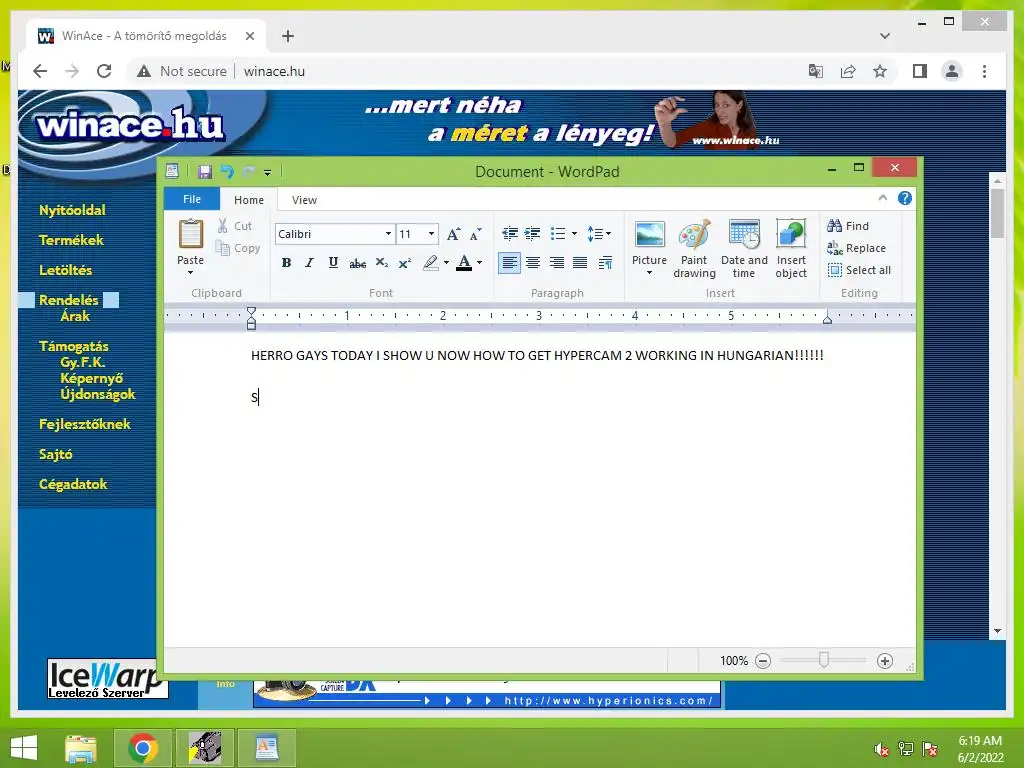Toggle Subscript formatting
This screenshot has width=1024, height=768.
click(382, 263)
